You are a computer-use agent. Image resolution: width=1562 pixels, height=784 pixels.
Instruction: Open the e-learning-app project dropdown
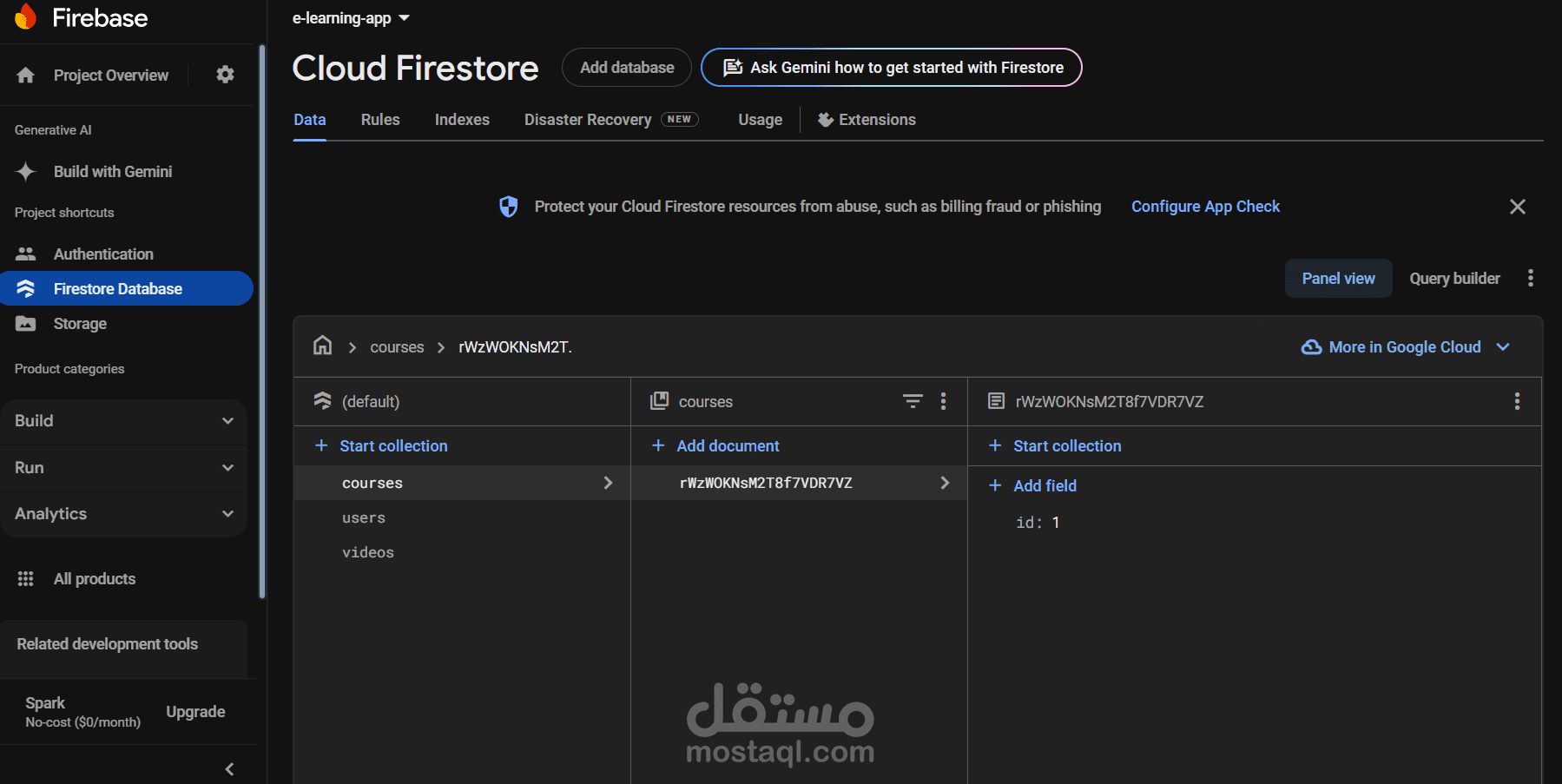click(351, 18)
